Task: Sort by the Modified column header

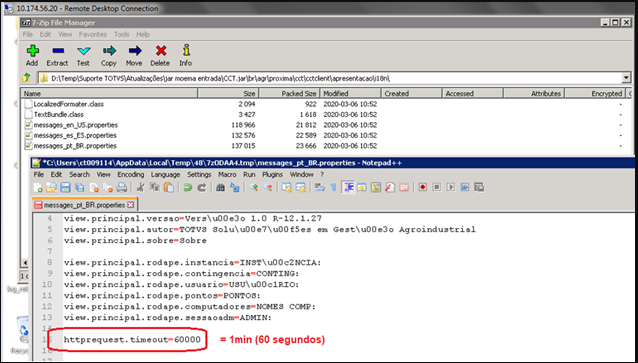Action: point(350,94)
